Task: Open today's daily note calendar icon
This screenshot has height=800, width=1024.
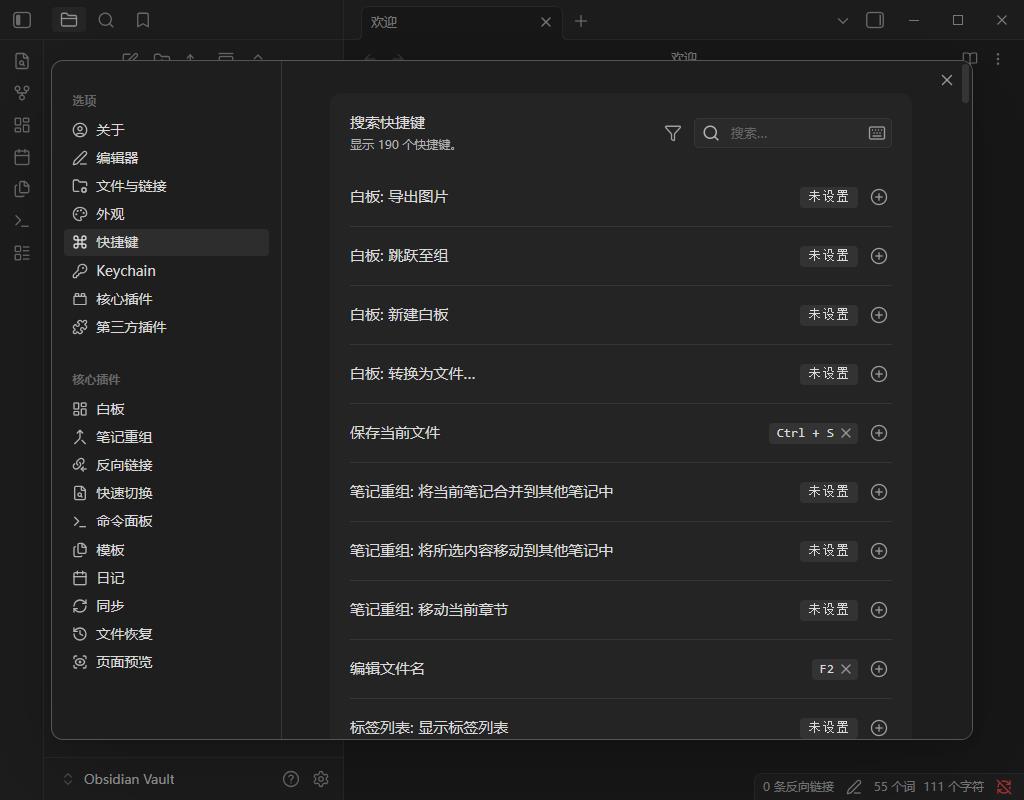Action: (22, 156)
